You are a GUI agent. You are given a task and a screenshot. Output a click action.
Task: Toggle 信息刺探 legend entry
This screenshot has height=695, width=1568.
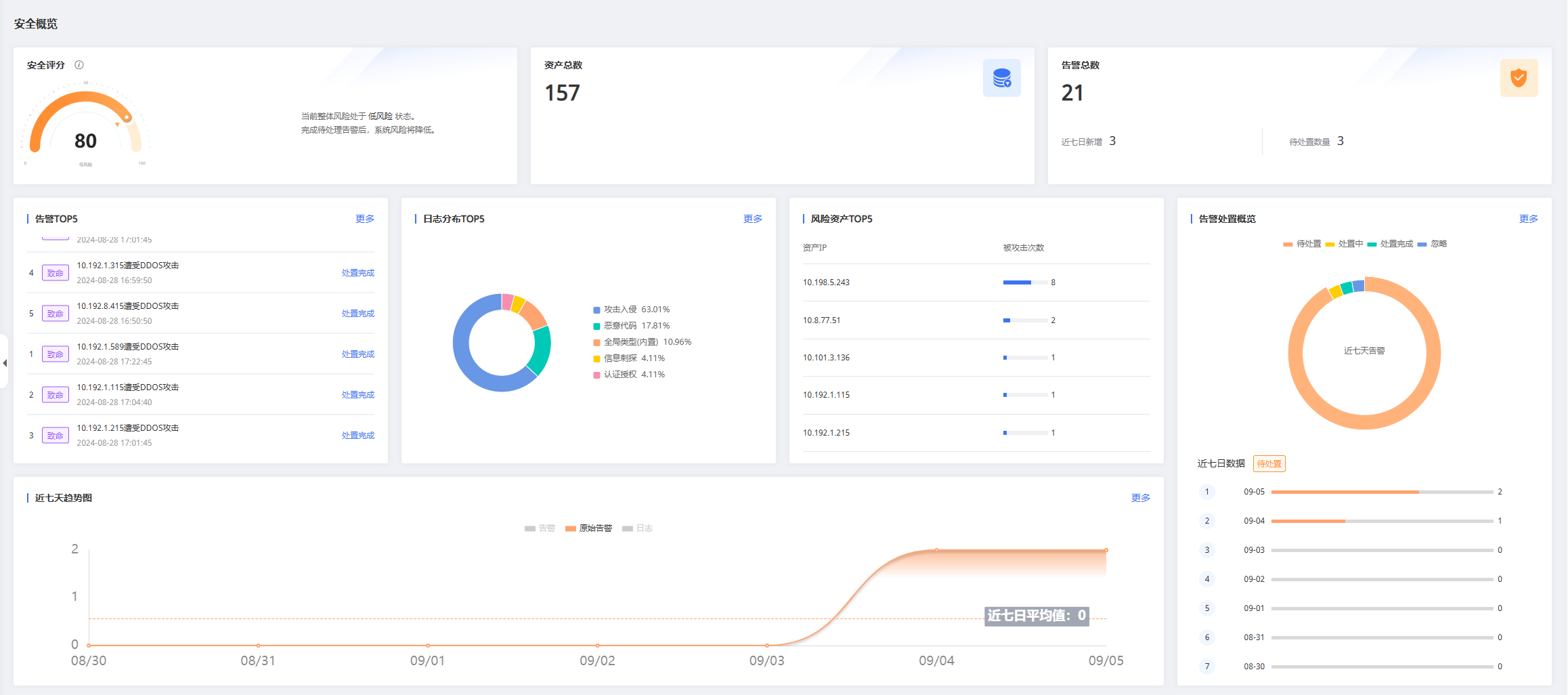(629, 358)
